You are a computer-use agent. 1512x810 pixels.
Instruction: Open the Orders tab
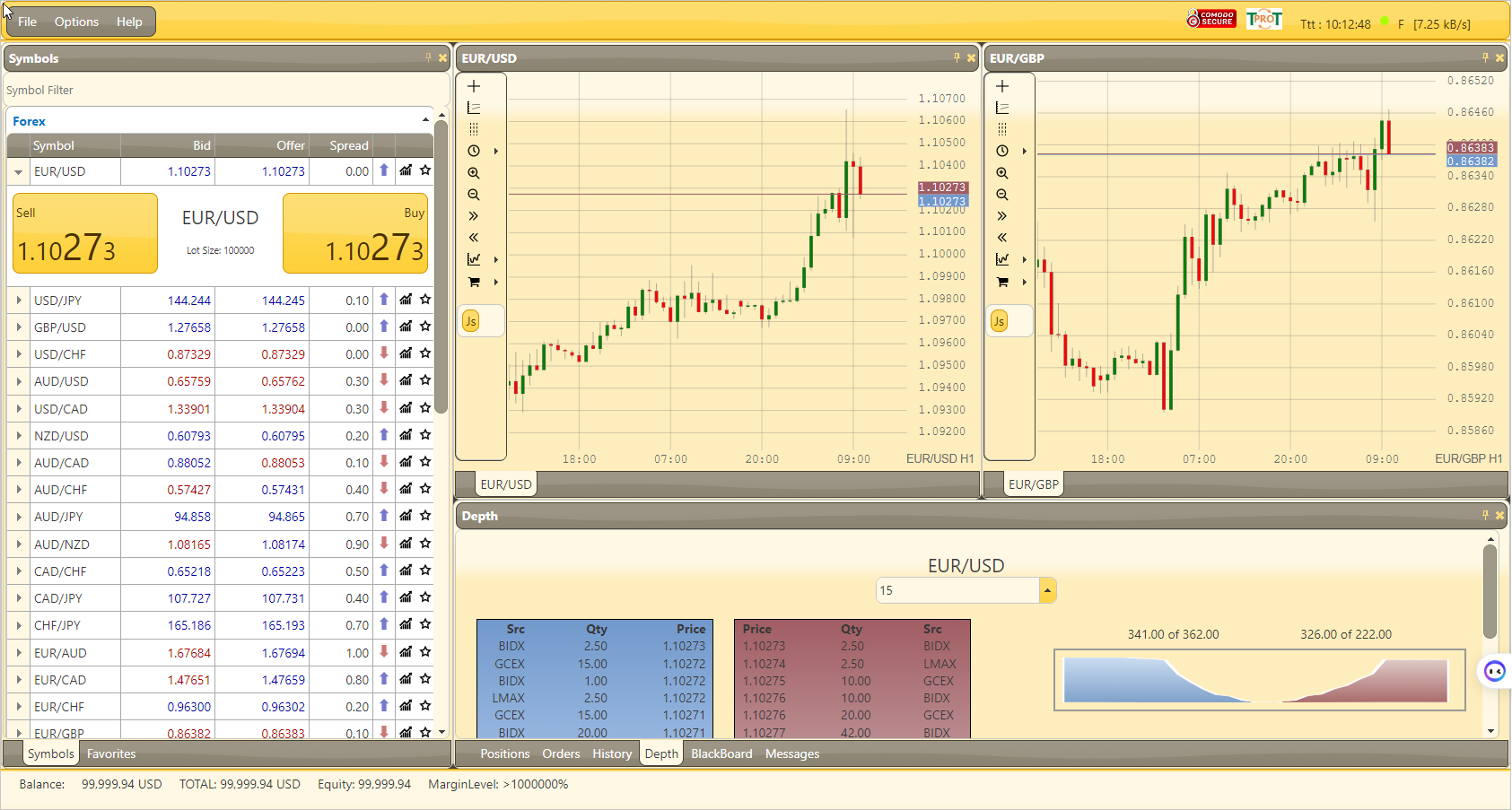[x=561, y=753]
